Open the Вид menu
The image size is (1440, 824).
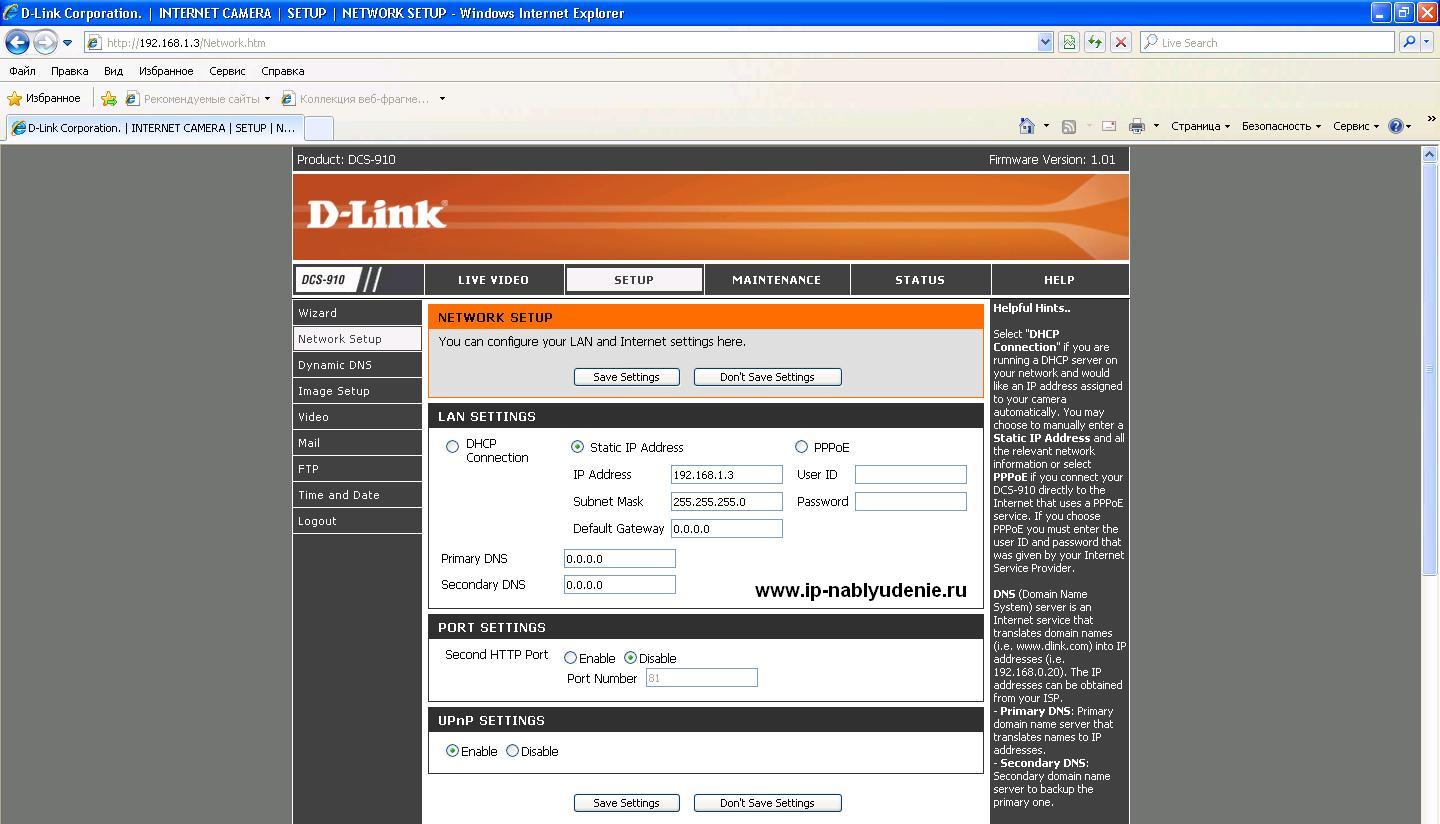(113, 71)
